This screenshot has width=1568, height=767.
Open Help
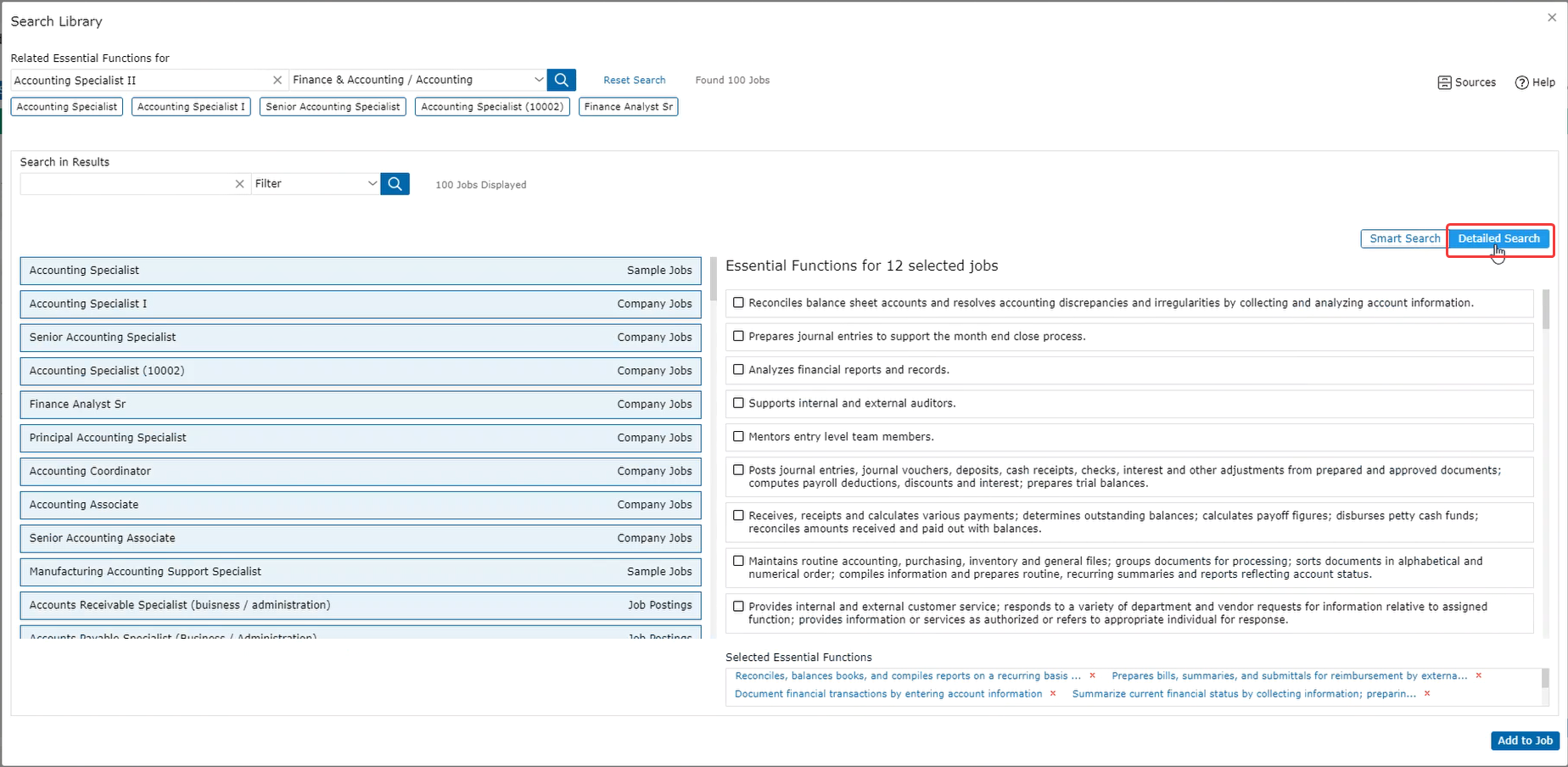(1535, 82)
